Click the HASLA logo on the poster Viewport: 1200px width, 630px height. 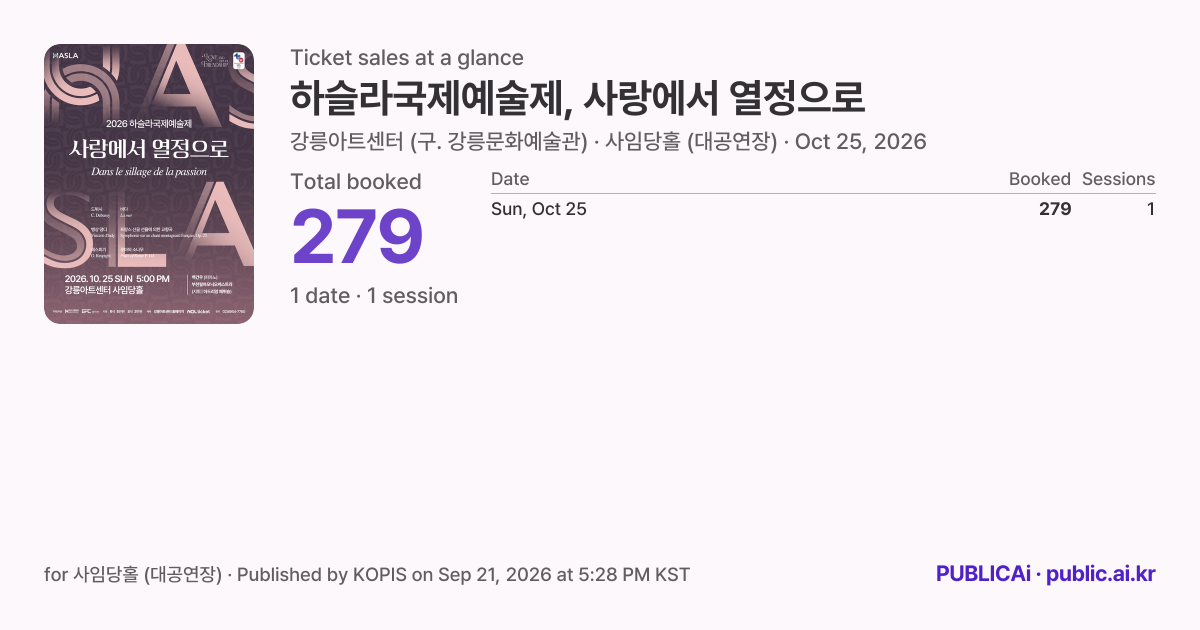(x=65, y=55)
